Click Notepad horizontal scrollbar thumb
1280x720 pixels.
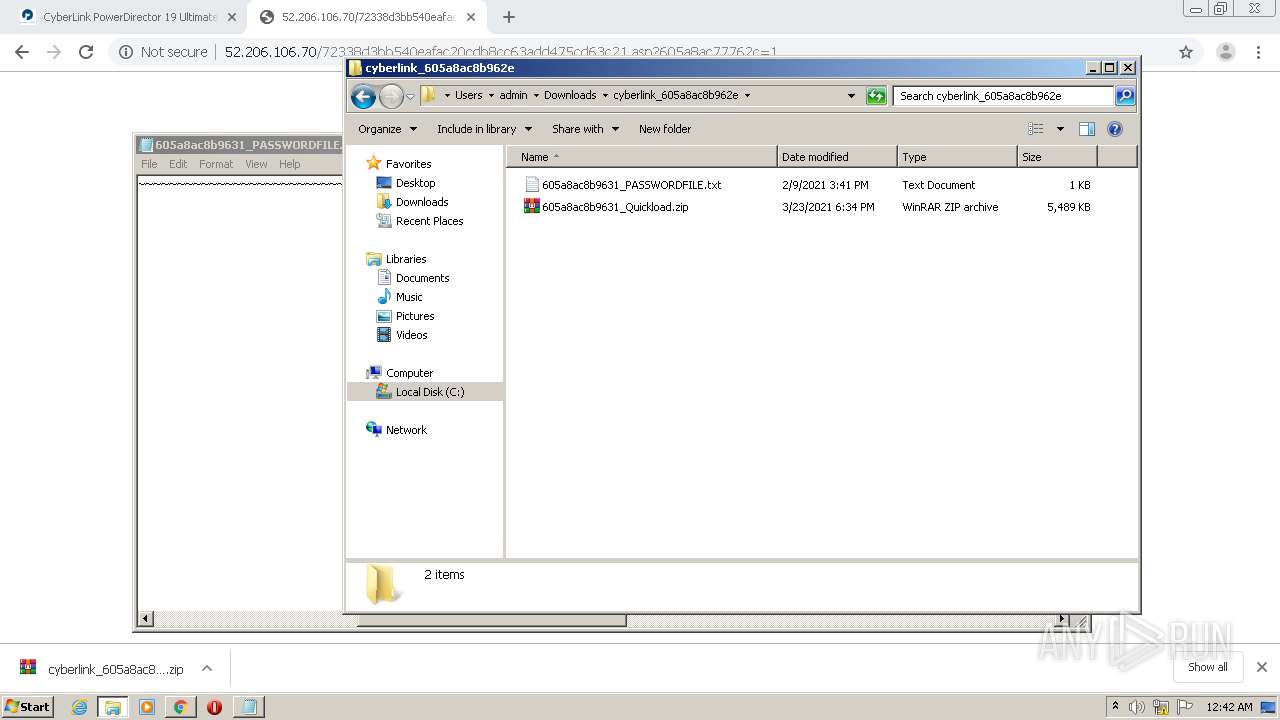tap(491, 620)
